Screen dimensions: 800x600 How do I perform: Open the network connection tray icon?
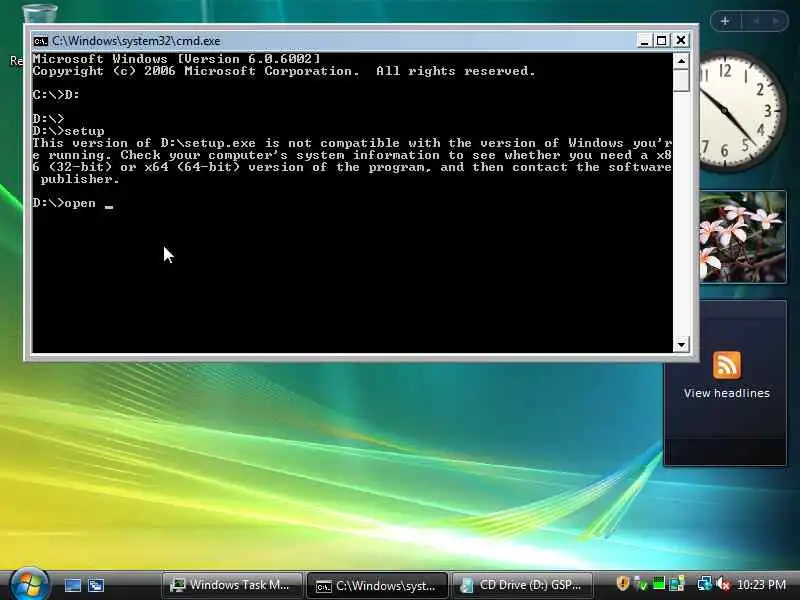(705, 583)
